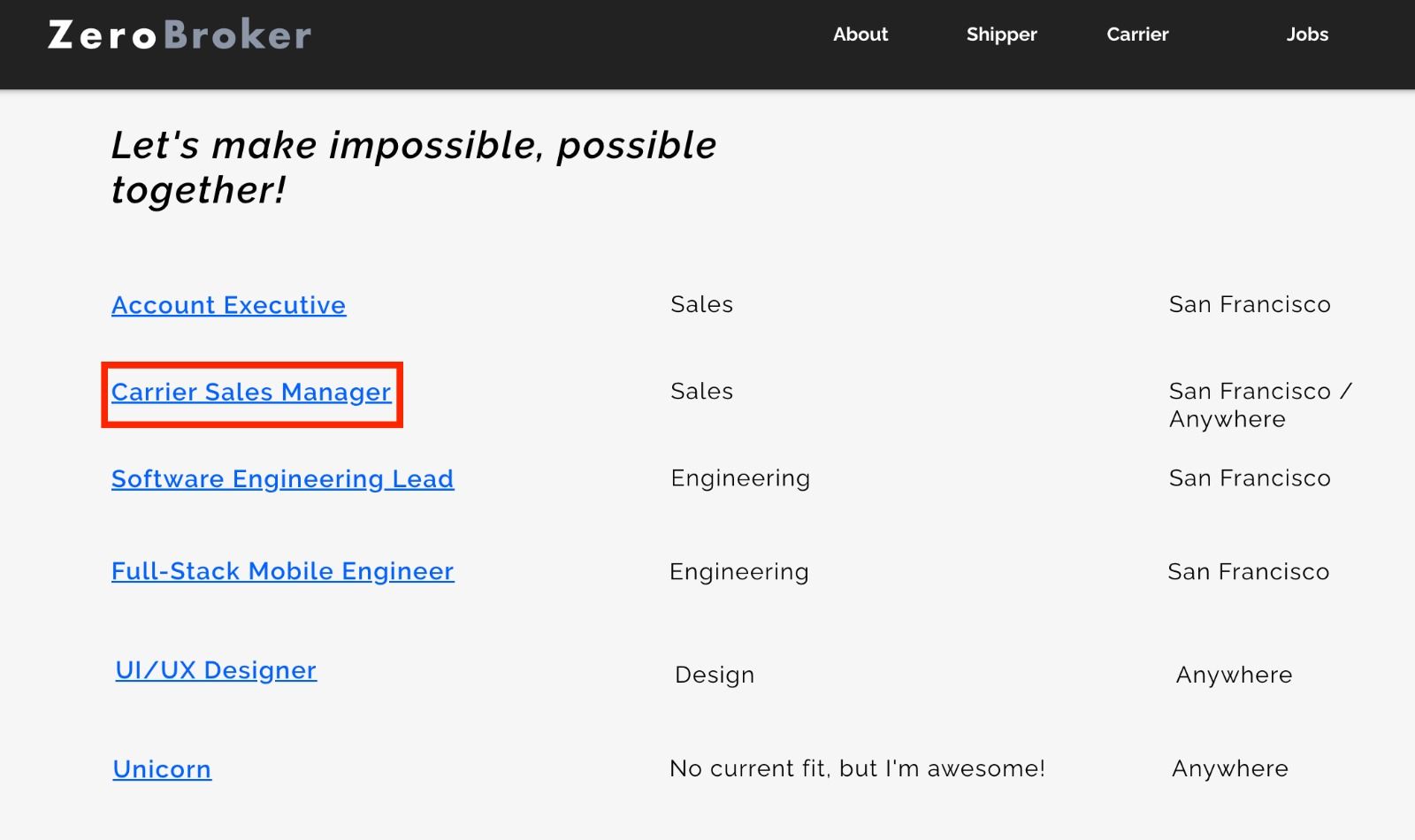The width and height of the screenshot is (1415, 840).
Task: Click San Francisco beside Full-Stack Mobile Engineer
Action: [x=1248, y=572]
